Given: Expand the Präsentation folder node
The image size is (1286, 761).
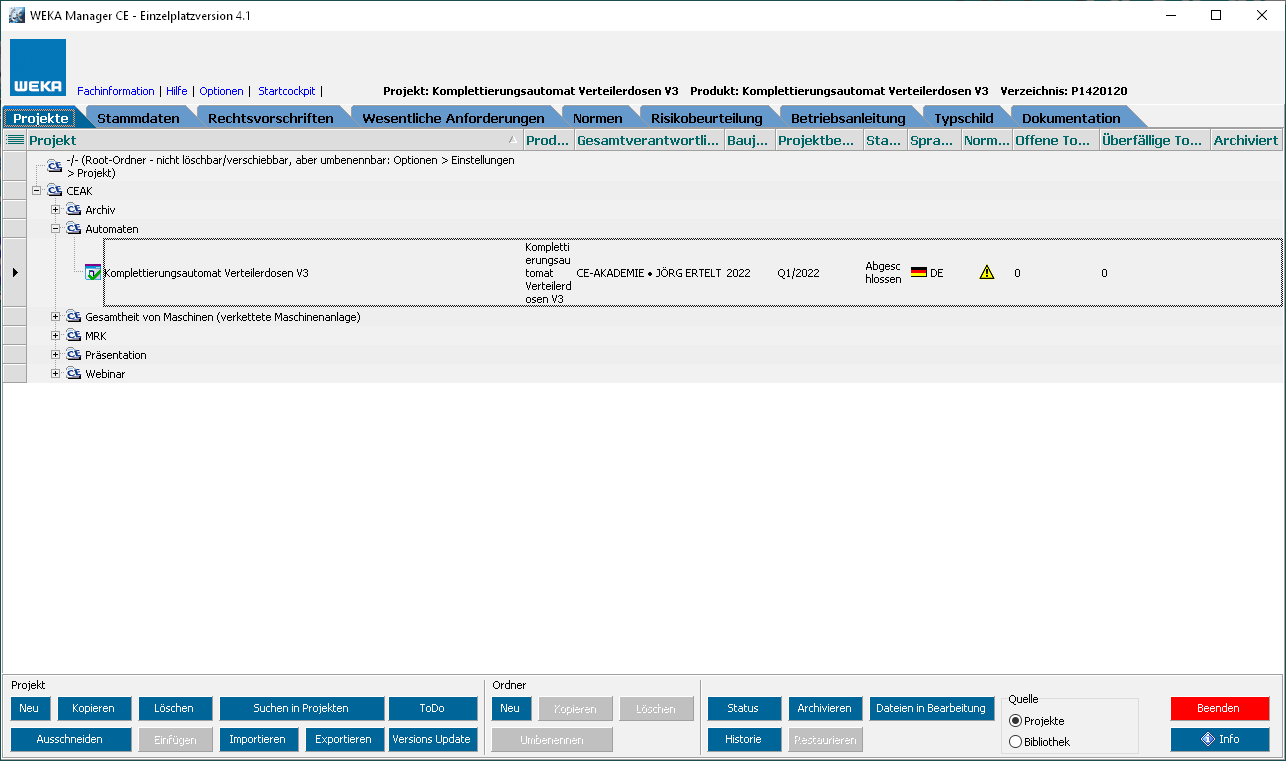Looking at the screenshot, I should tap(56, 355).
